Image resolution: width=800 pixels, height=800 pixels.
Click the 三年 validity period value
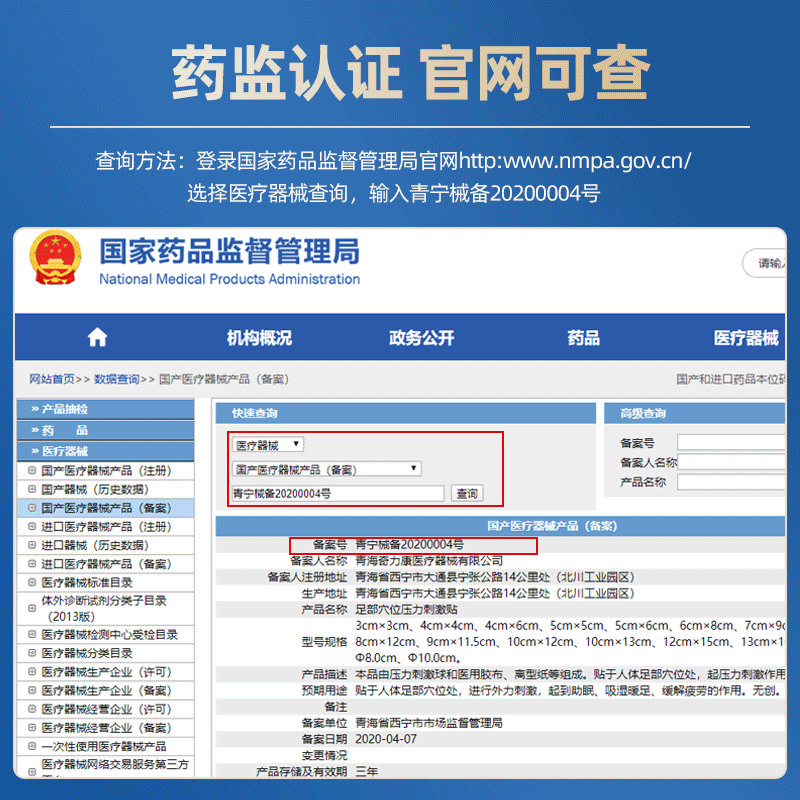pos(366,771)
